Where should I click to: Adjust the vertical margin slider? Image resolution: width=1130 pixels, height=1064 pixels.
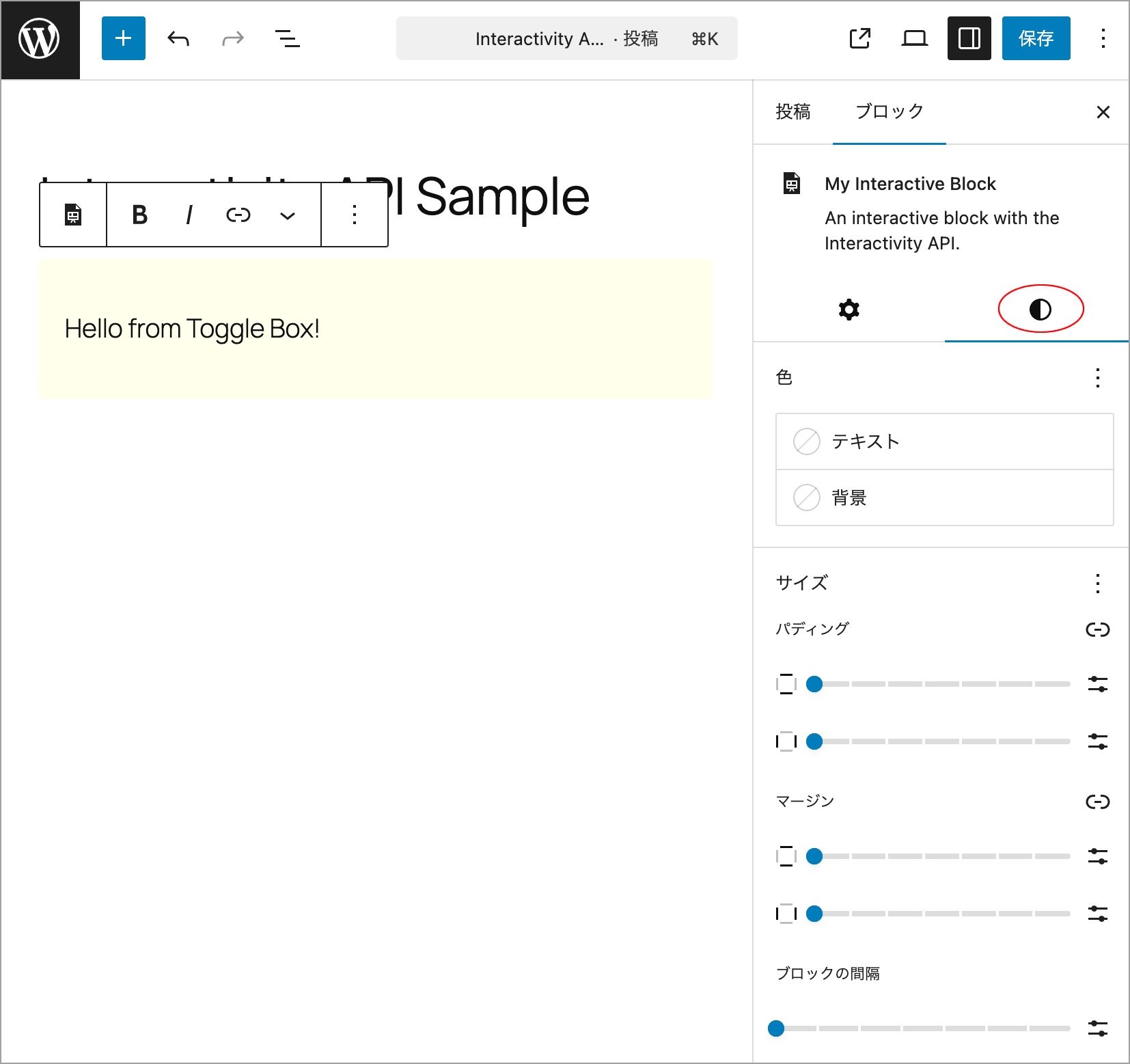[x=939, y=856]
